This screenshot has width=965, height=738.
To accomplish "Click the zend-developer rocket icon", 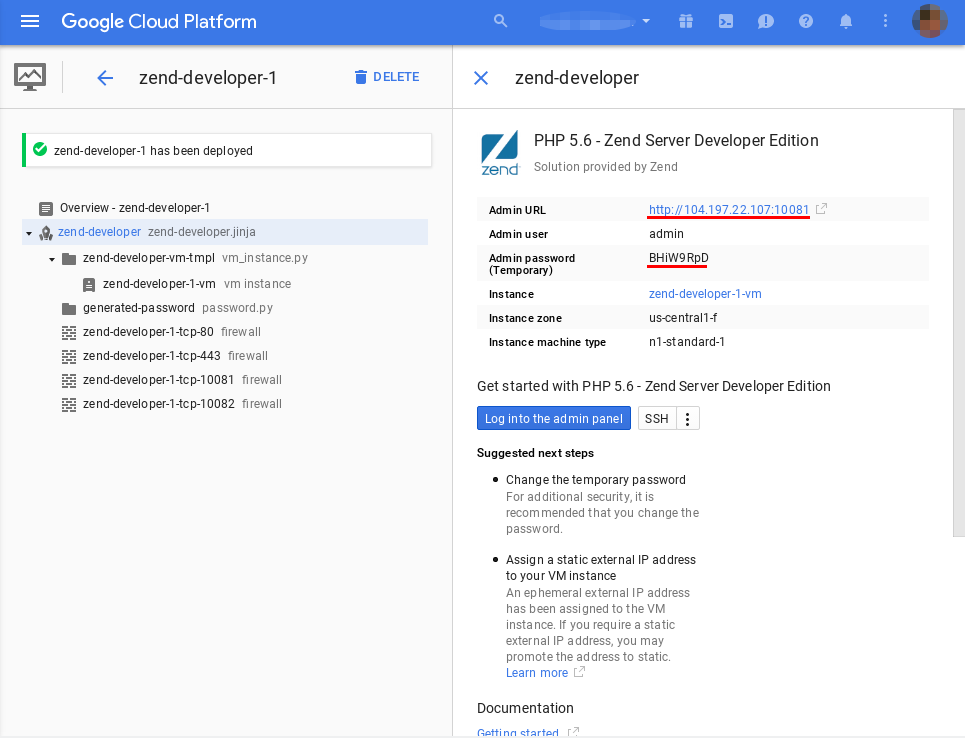I will pos(46,233).
